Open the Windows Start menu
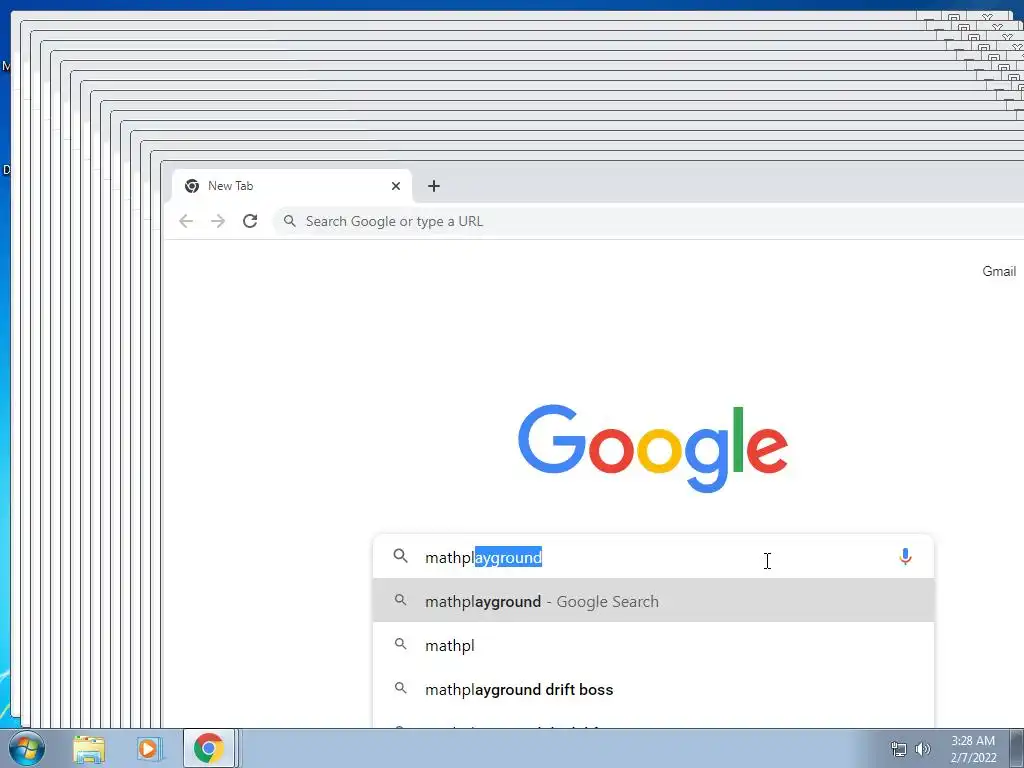This screenshot has height=768, width=1024. pyautogui.click(x=27, y=748)
